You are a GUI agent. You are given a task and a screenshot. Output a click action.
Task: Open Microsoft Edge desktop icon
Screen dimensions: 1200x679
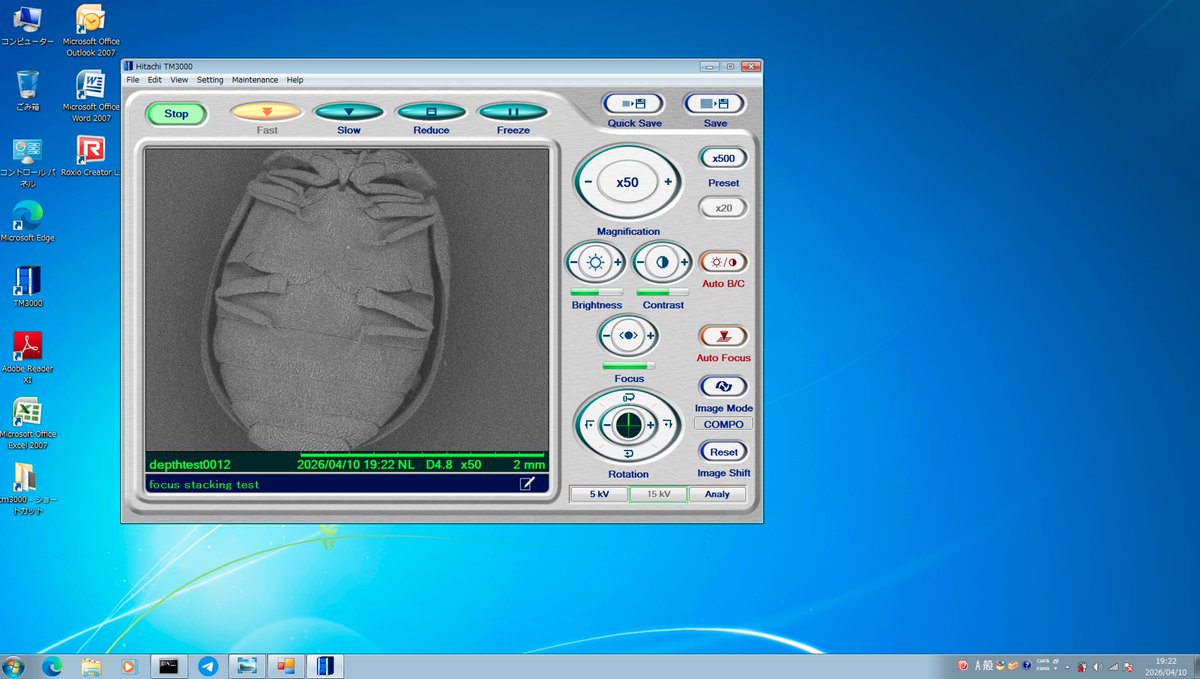pos(28,221)
